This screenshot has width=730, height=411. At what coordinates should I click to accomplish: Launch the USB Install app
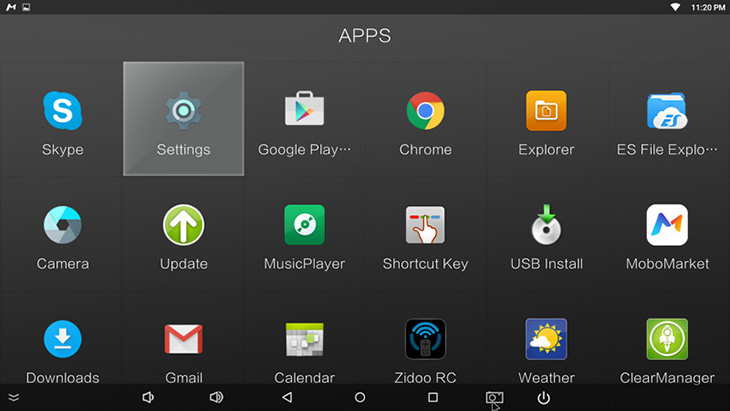(546, 234)
